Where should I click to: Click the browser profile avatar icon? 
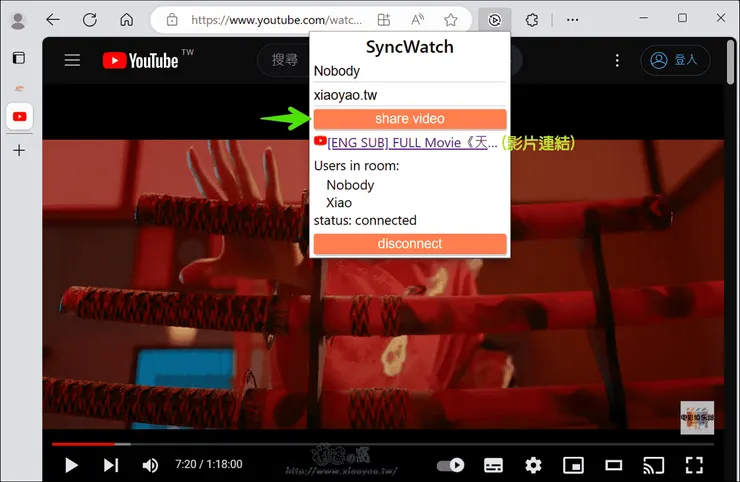18,20
